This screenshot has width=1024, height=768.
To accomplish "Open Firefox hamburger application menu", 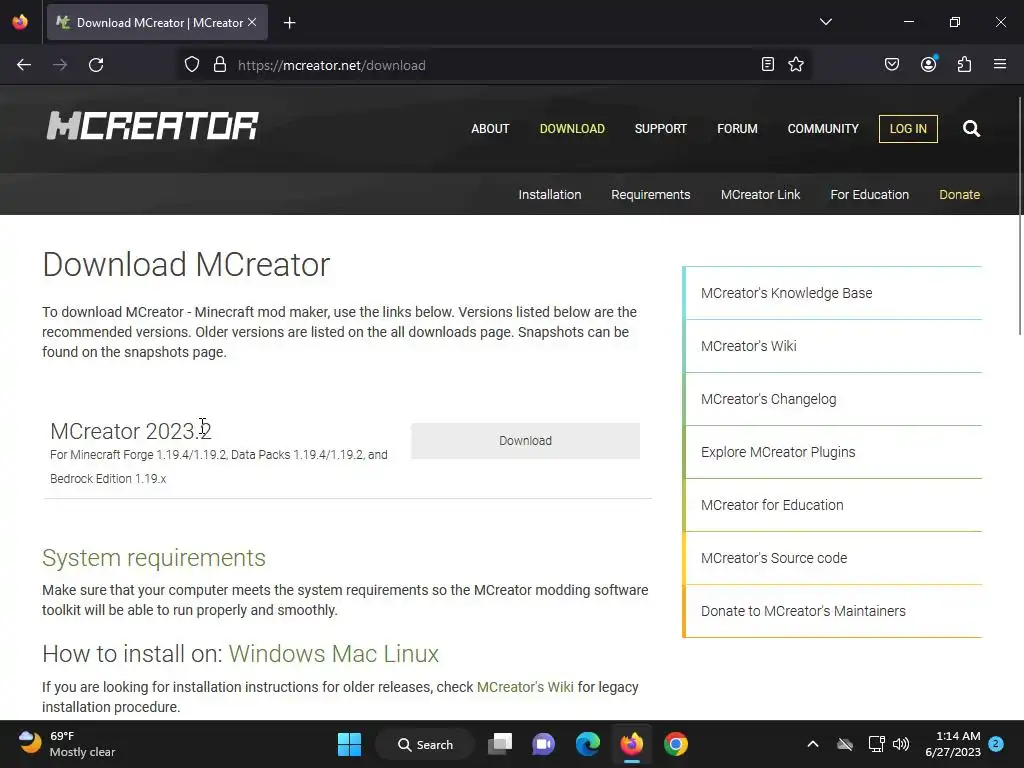I will coord(1000,64).
